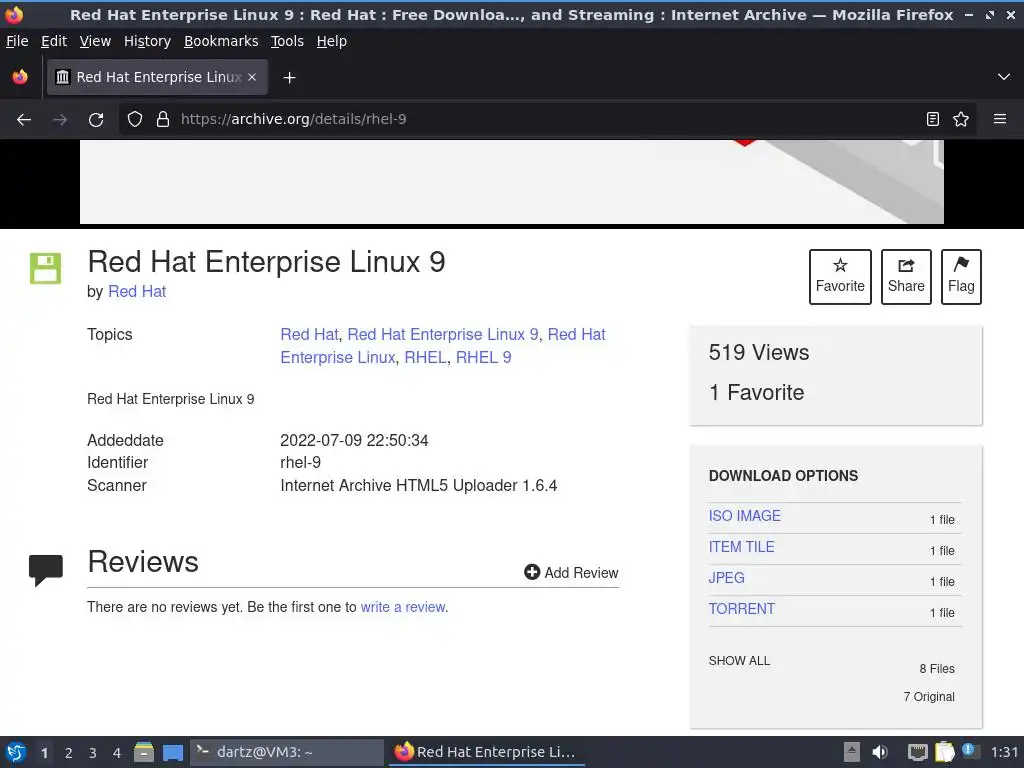Open the Firefox hamburger menu

click(999, 119)
